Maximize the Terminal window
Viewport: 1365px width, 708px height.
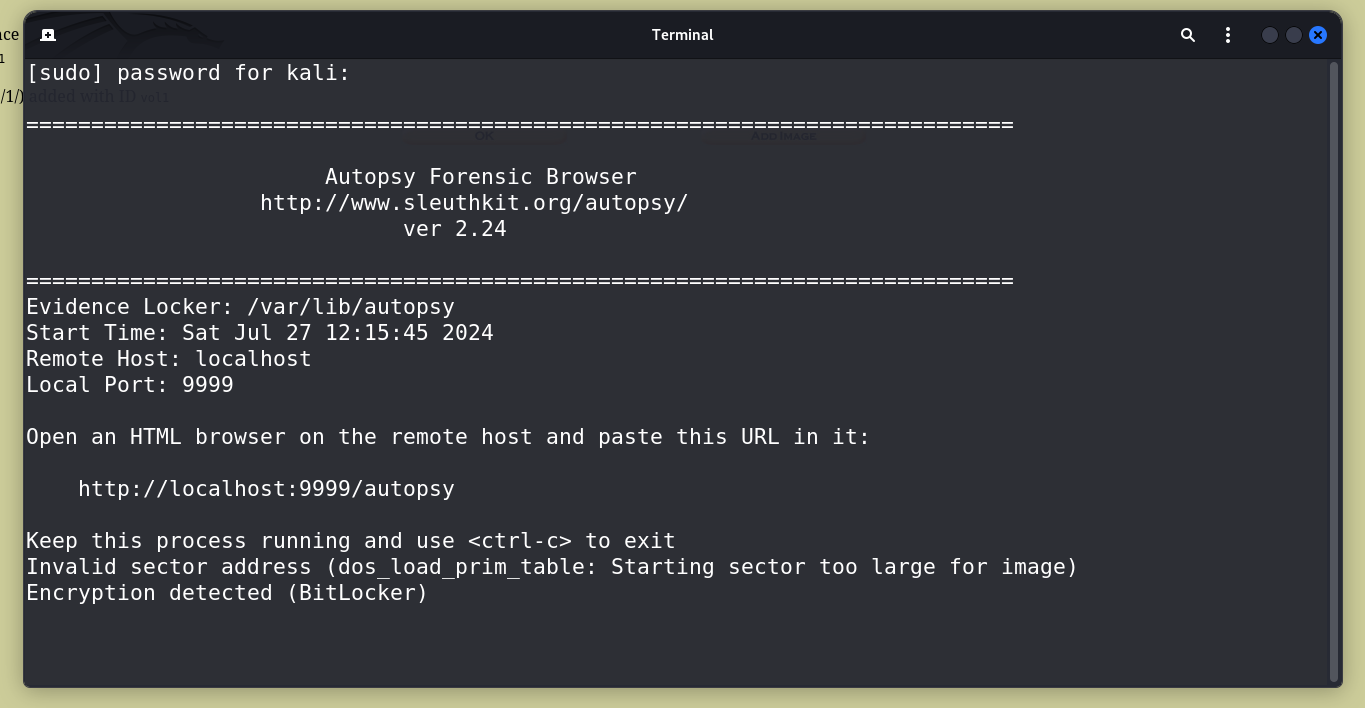point(1294,35)
